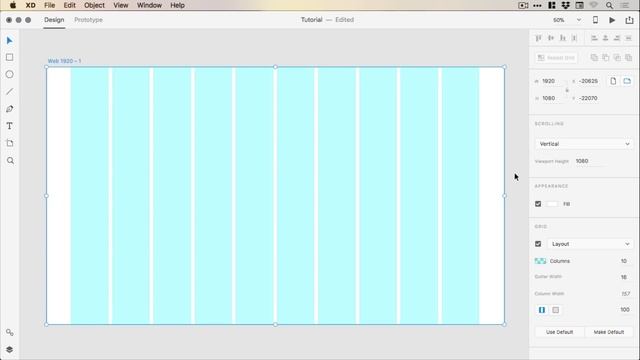This screenshot has height=360, width=640.
Task: Open the Assets panel icon
Action: tap(9, 332)
